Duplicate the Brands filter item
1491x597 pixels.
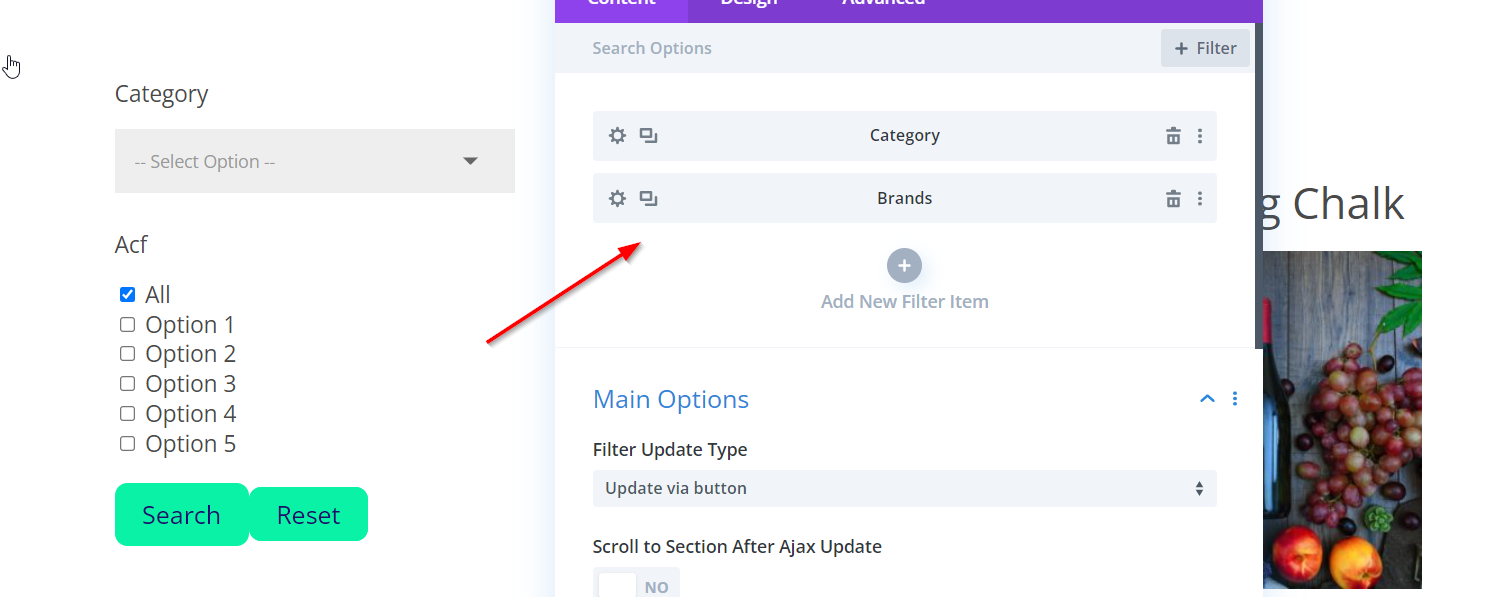pyautogui.click(x=649, y=199)
